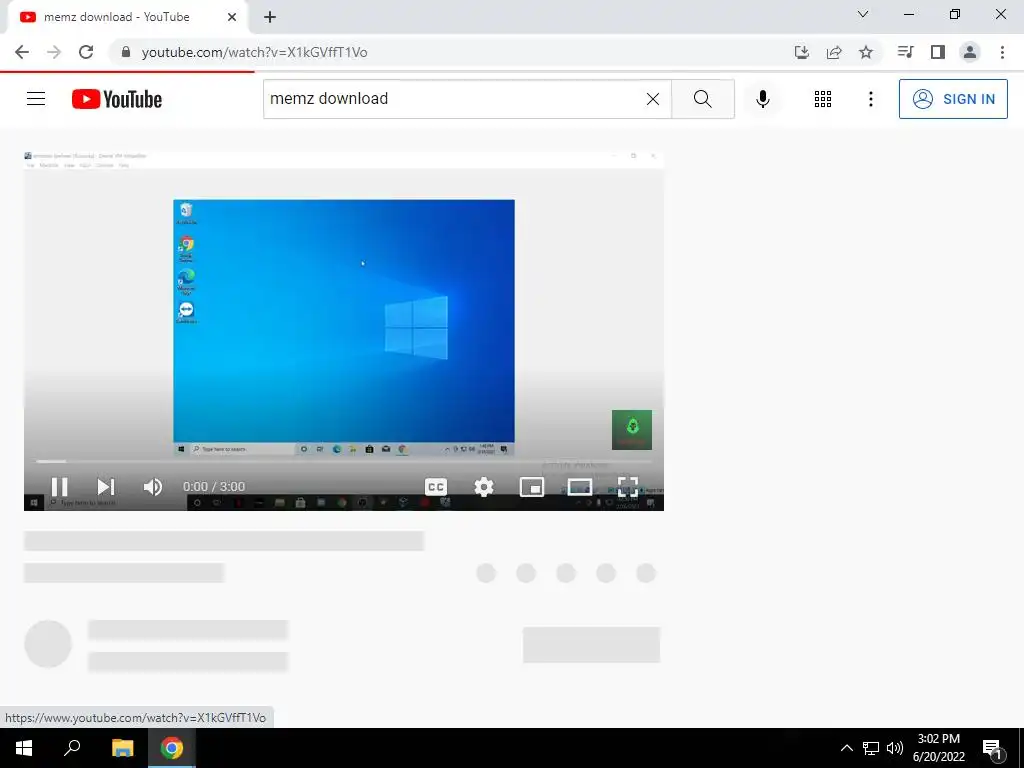Toggle Chrome side panel
This screenshot has width=1024, height=768.
(x=938, y=52)
